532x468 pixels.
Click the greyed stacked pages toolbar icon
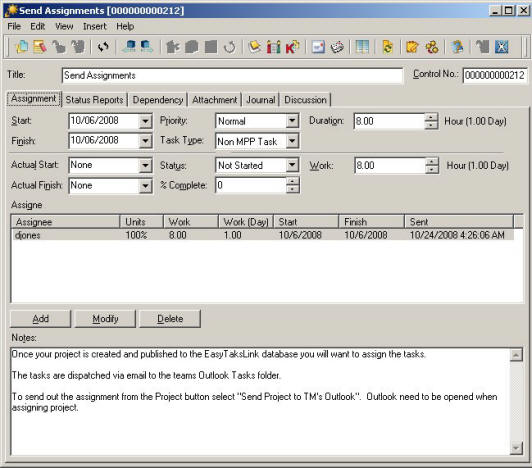(192, 47)
